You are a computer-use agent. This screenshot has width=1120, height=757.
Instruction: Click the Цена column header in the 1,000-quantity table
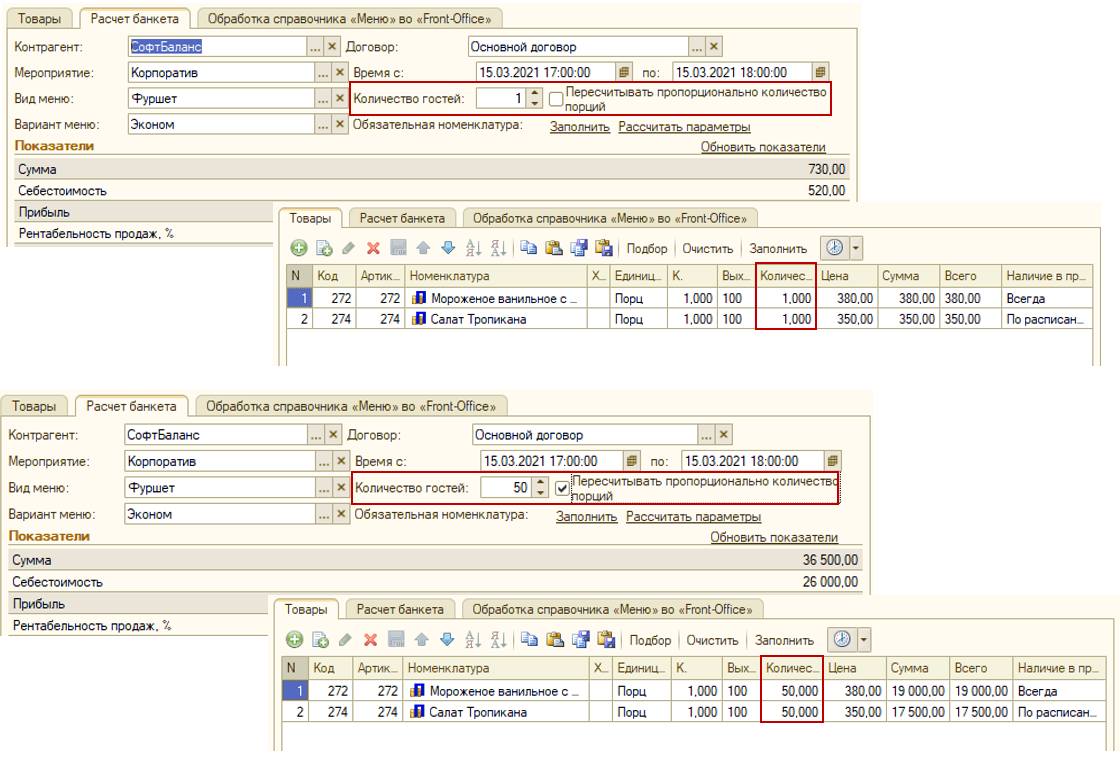(846, 276)
